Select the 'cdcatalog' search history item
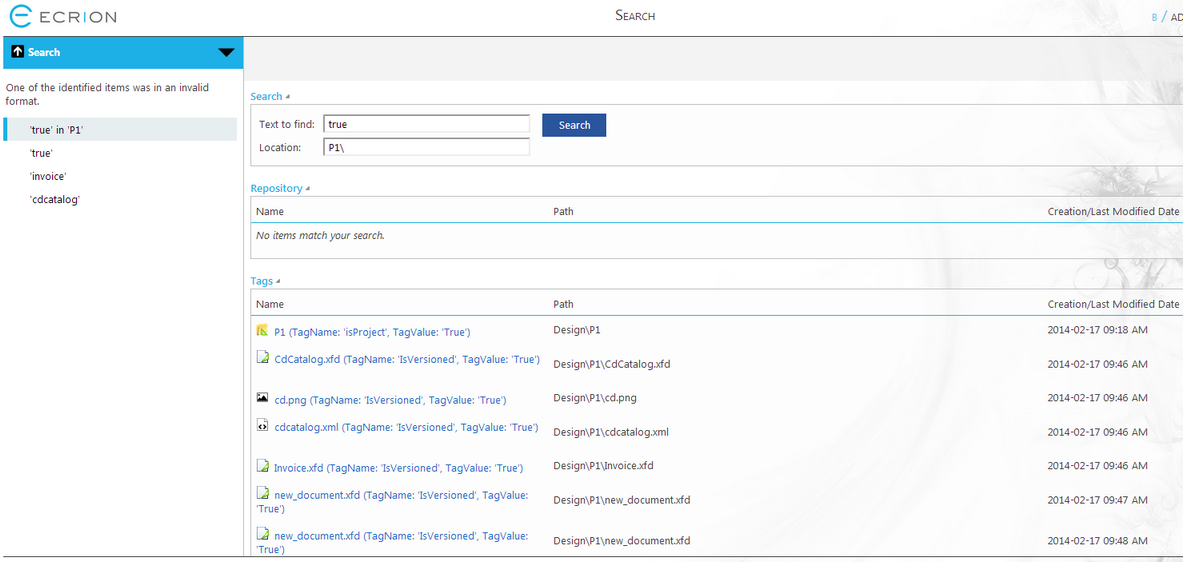 tap(54, 199)
